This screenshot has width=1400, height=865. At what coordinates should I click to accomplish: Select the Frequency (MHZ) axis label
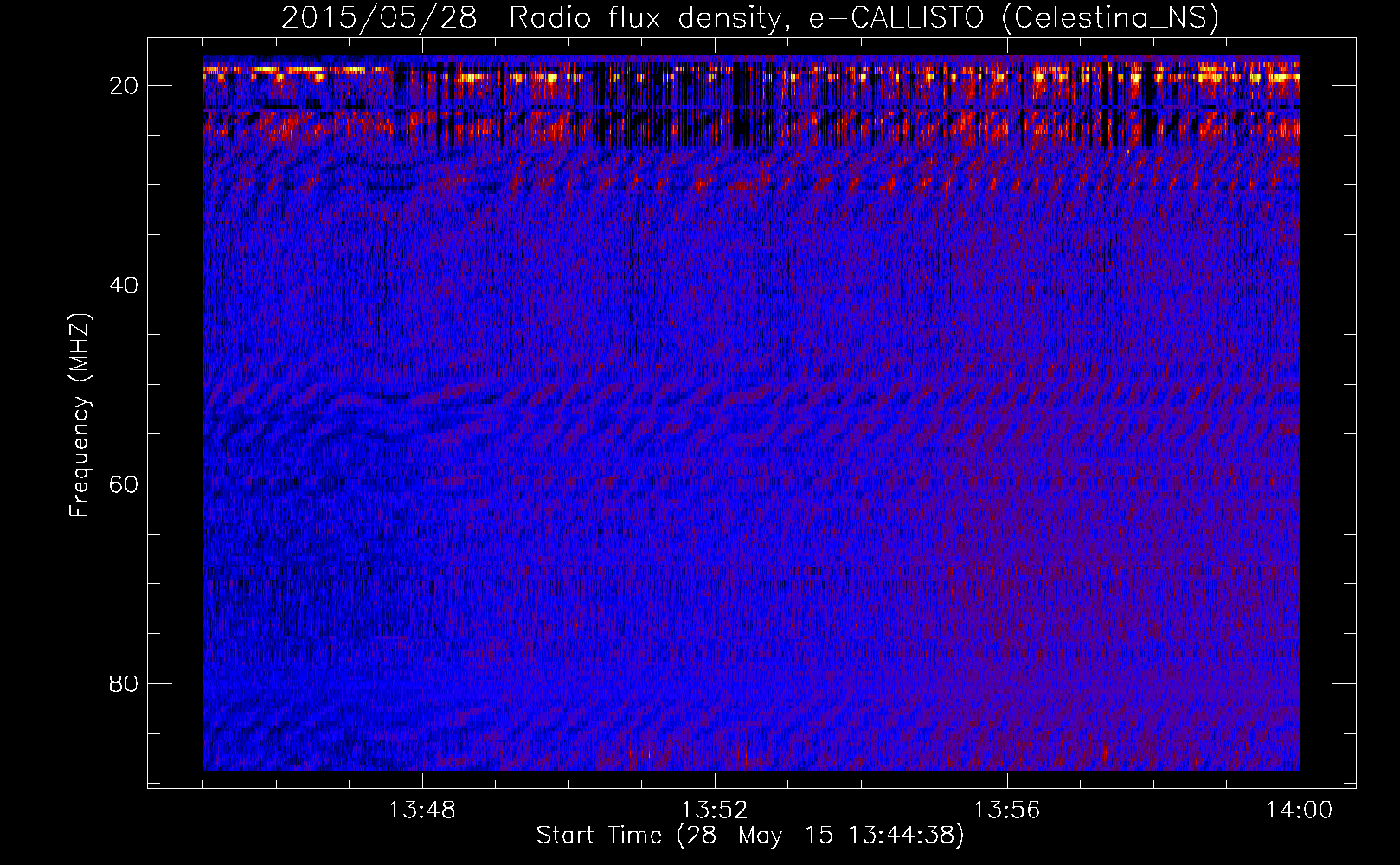coord(80,415)
